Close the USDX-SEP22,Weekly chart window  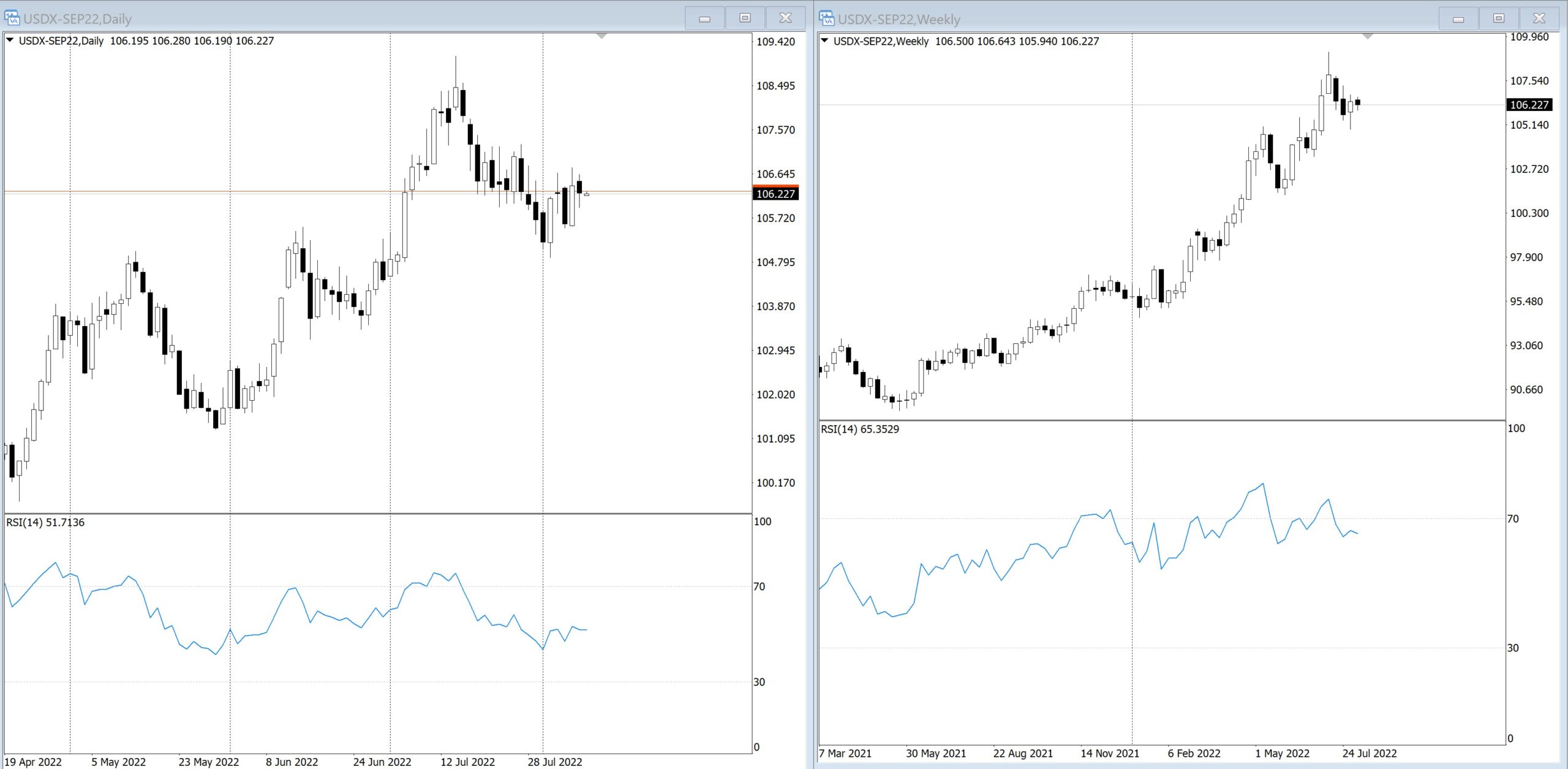[1539, 18]
